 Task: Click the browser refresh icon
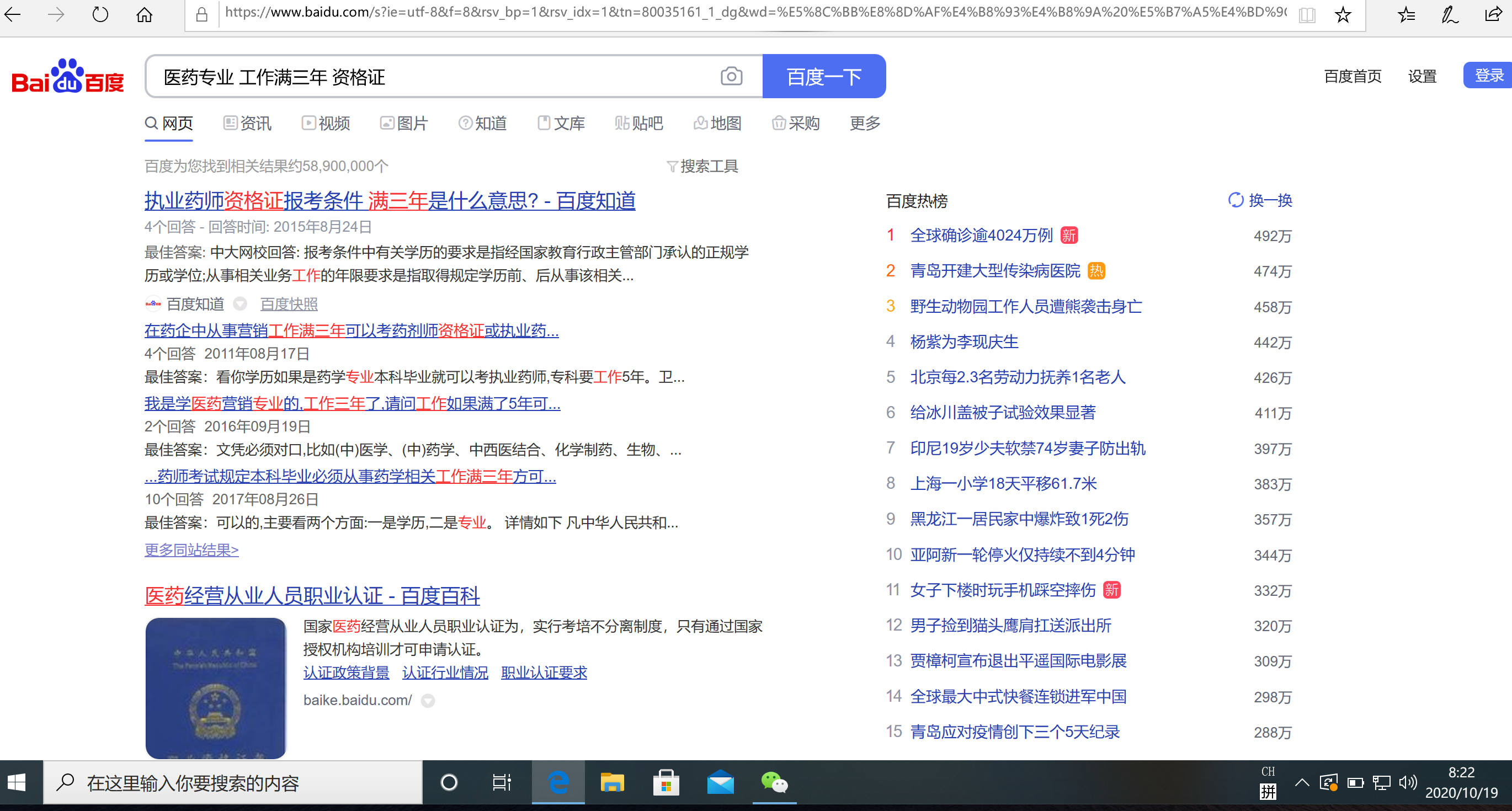click(100, 14)
